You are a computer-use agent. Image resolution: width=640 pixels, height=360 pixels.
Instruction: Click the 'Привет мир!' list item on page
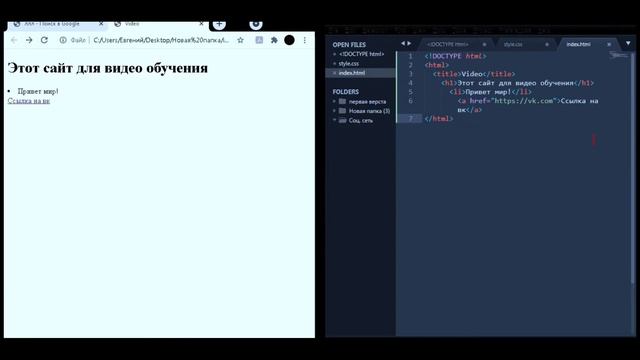(38, 91)
